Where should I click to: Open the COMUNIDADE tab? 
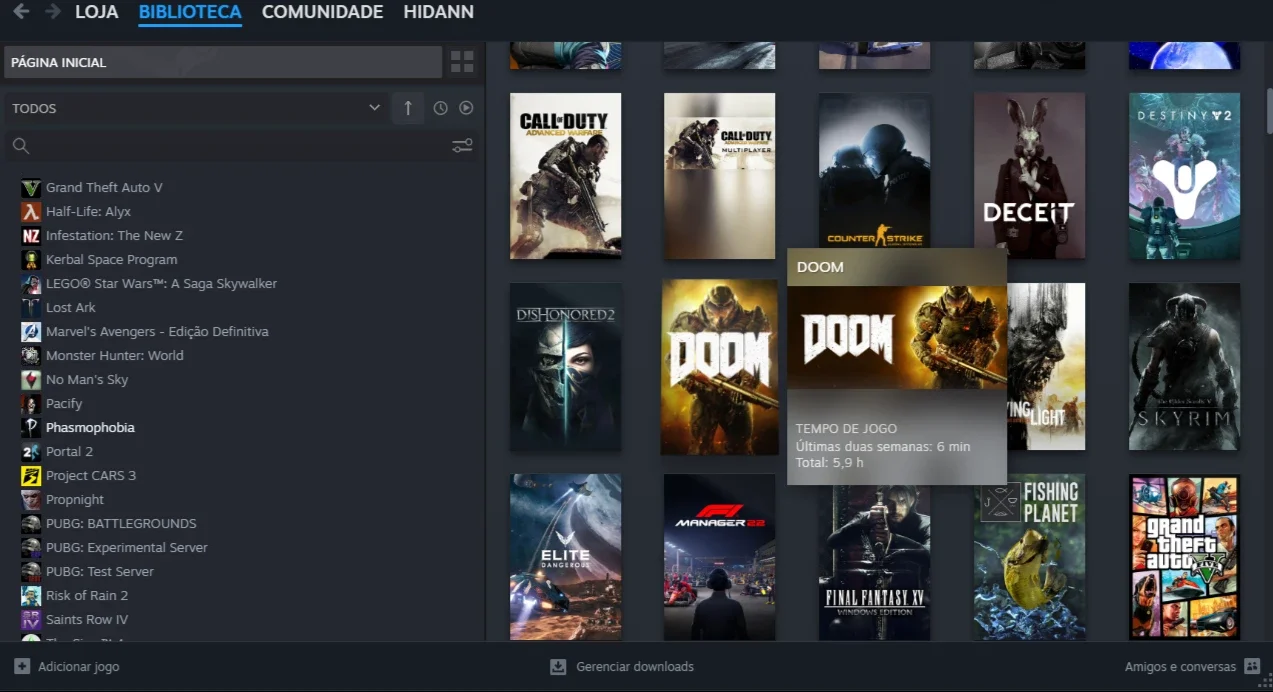tap(322, 12)
